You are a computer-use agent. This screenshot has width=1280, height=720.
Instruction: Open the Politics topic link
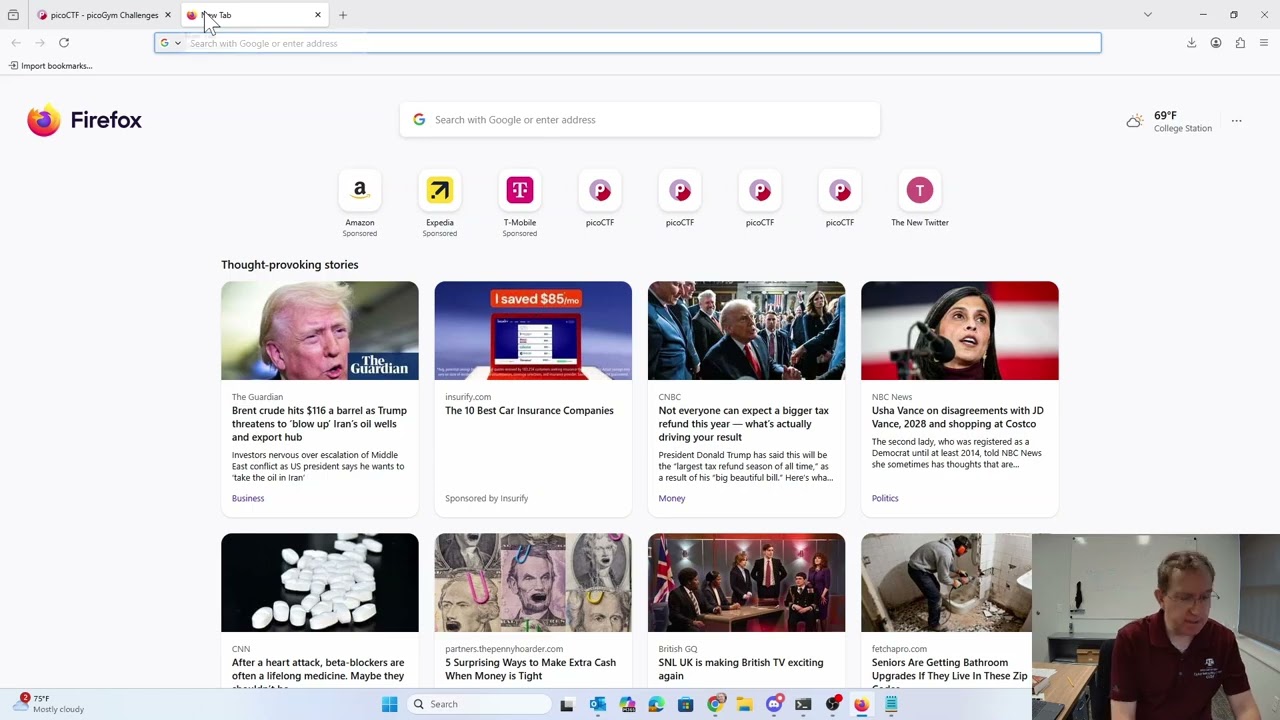pos(885,498)
